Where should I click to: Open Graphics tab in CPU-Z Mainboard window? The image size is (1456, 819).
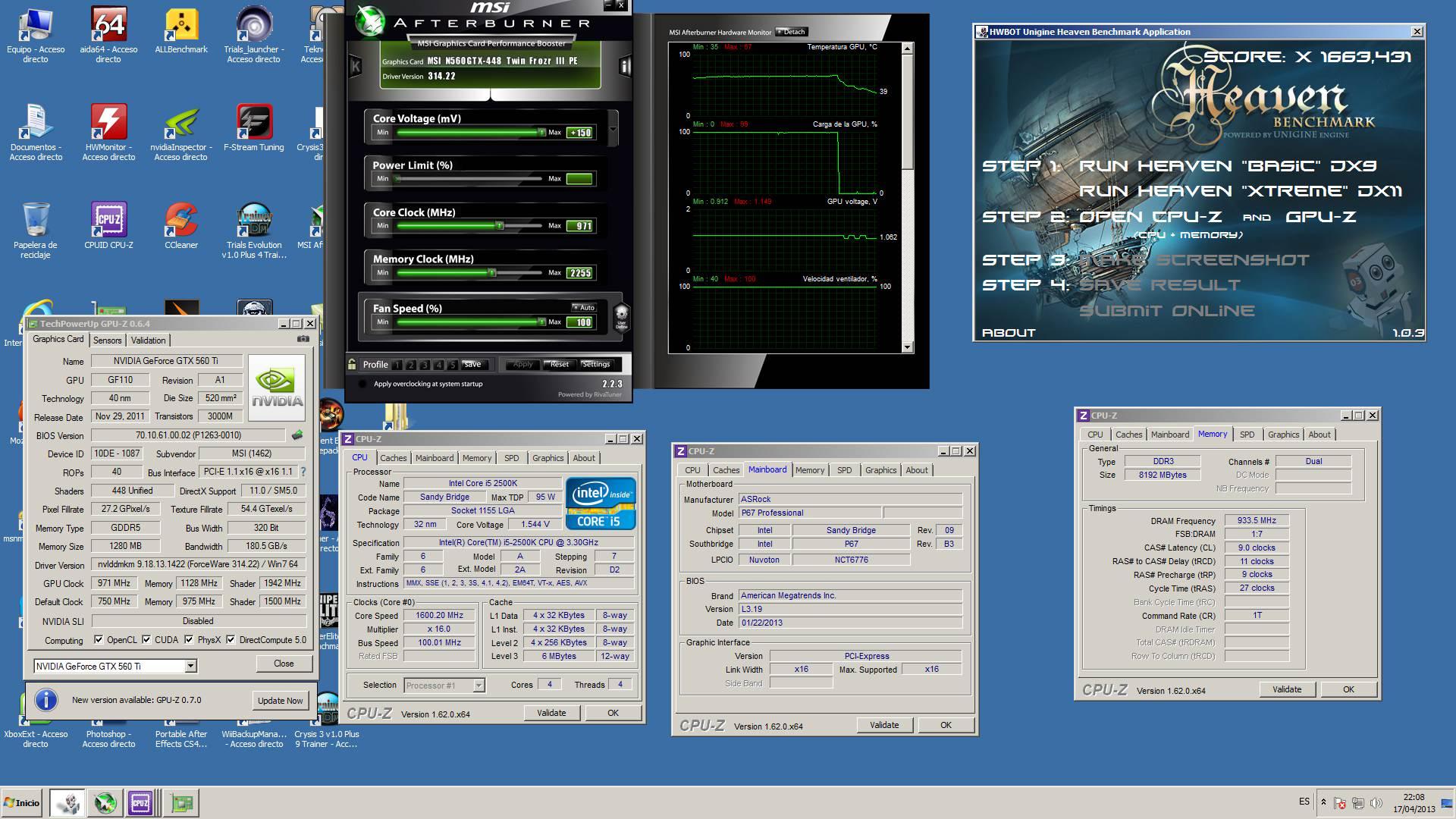[880, 470]
